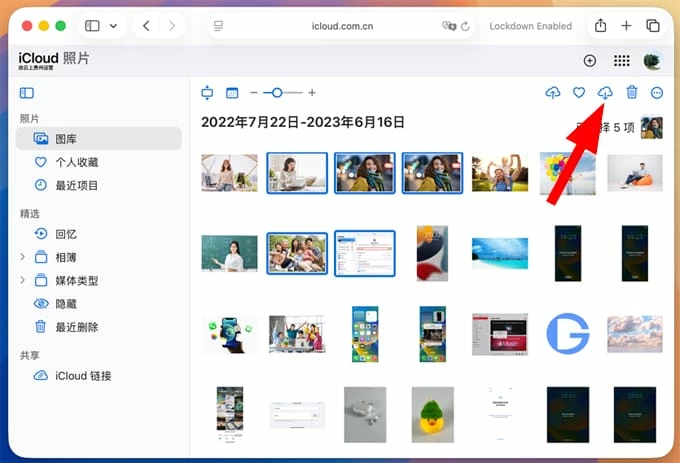
Task: Download selected photos from iCloud
Action: pyautogui.click(x=605, y=93)
